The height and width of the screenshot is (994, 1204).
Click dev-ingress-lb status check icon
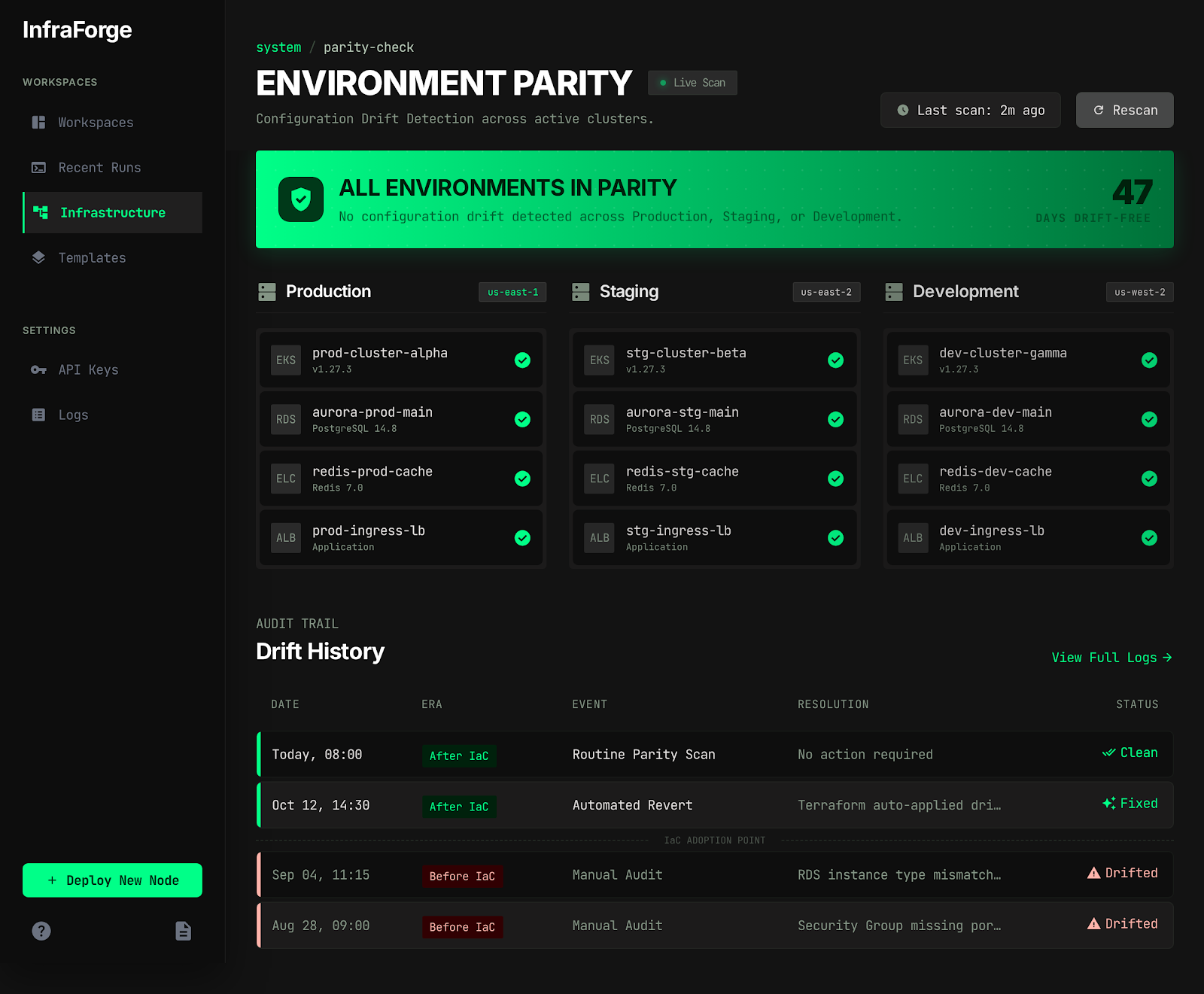tap(1149, 538)
